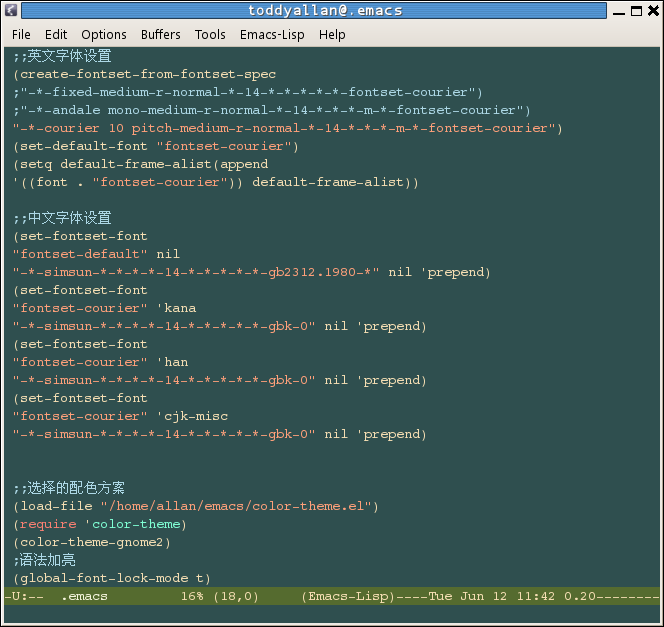The height and width of the screenshot is (627, 664).
Task: Click the empty minibuffer area at bottom
Action: 332,614
